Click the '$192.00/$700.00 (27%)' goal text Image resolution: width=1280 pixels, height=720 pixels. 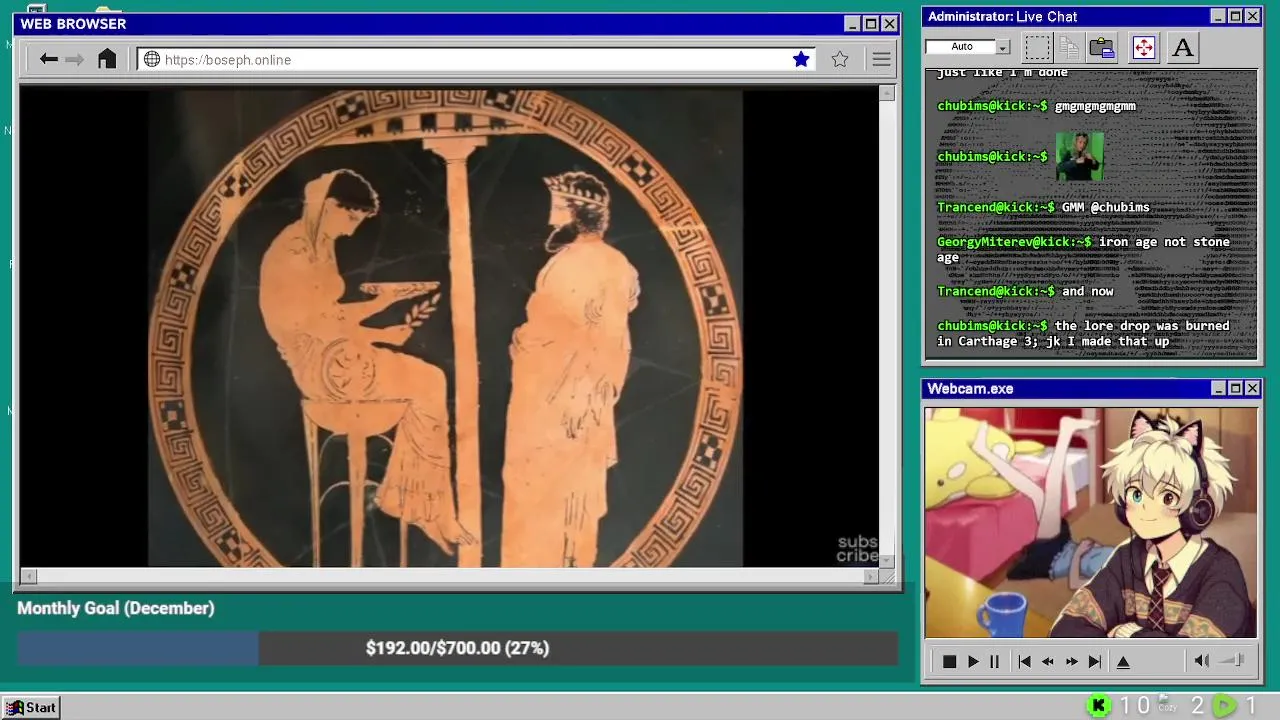[x=457, y=648]
